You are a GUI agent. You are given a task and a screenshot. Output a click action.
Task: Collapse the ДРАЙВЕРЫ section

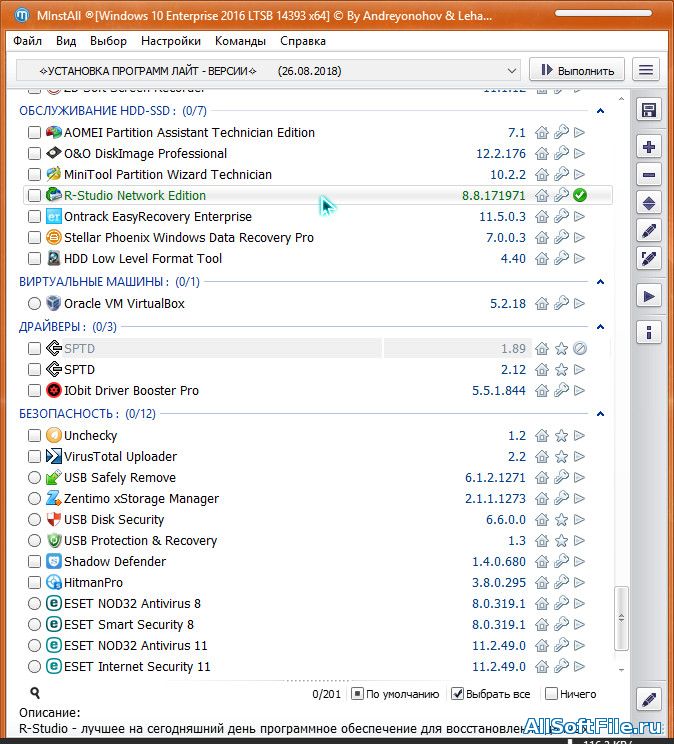coord(600,327)
